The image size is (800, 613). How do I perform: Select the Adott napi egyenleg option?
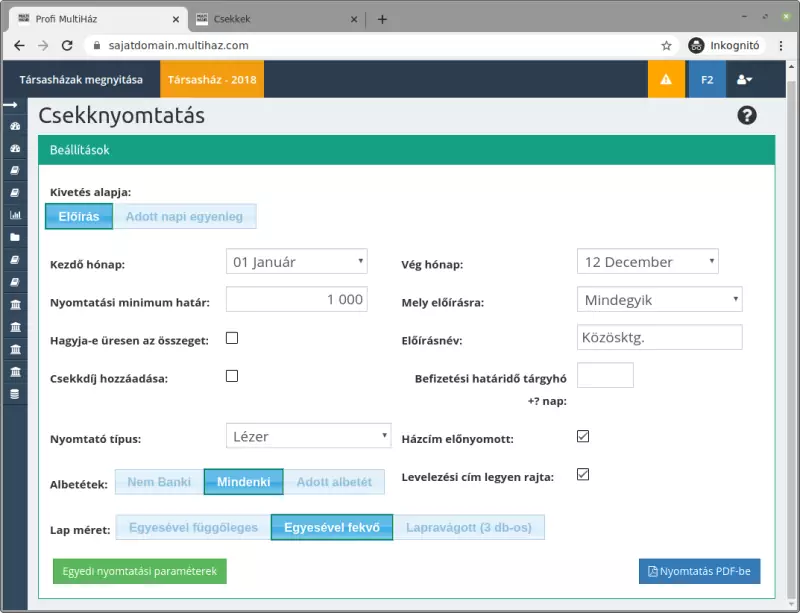pos(185,216)
